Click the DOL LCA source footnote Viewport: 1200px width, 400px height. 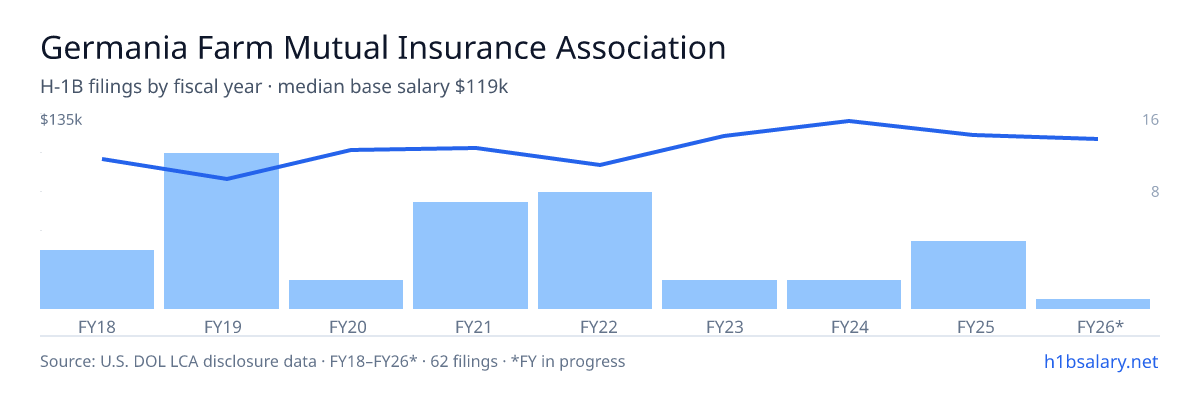point(332,361)
